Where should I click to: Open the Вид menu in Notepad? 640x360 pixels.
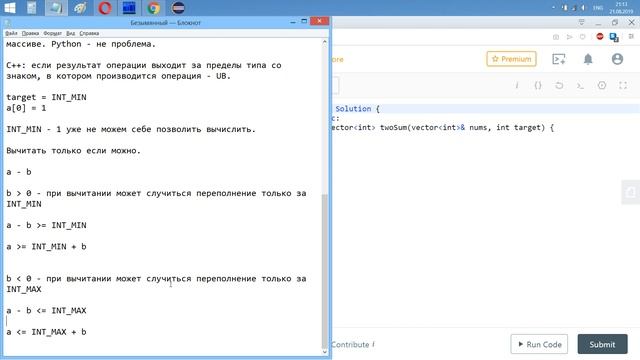tap(71, 33)
